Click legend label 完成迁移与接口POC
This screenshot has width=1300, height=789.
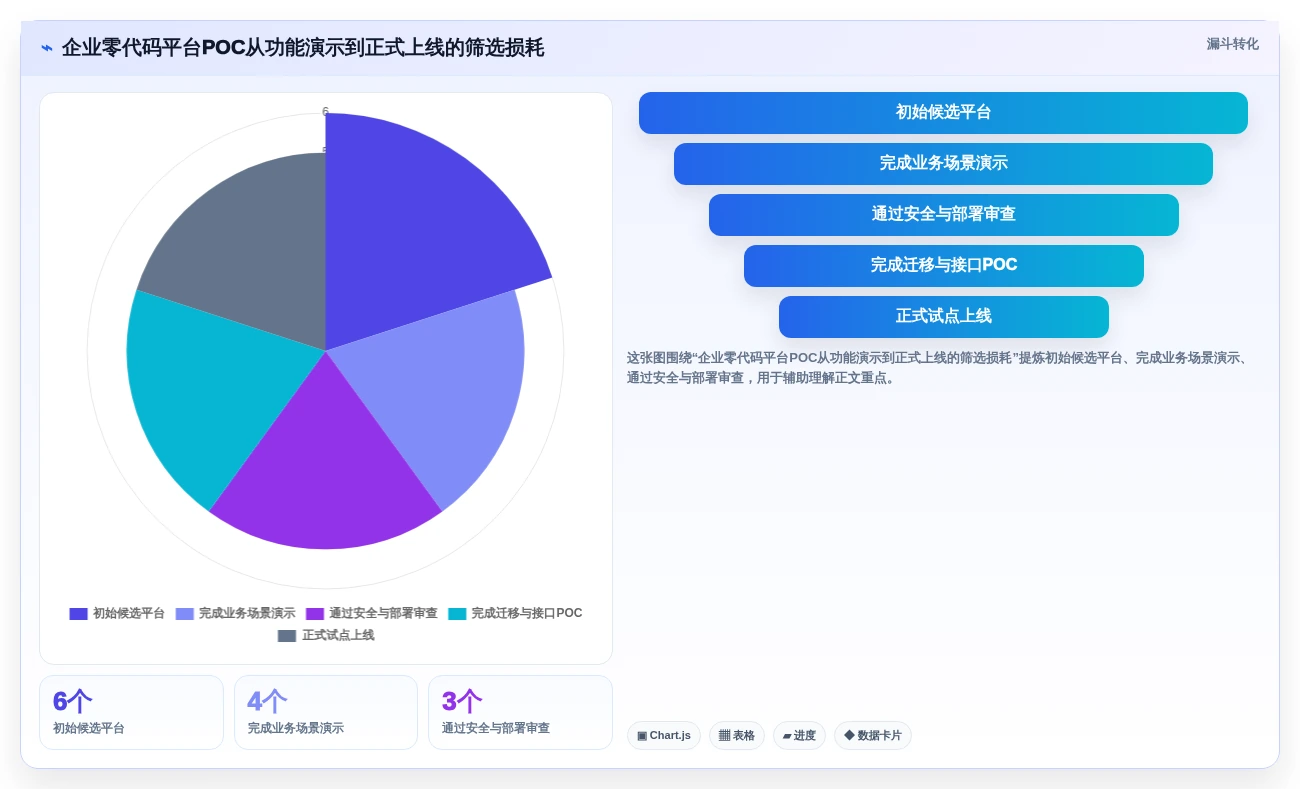(527, 614)
